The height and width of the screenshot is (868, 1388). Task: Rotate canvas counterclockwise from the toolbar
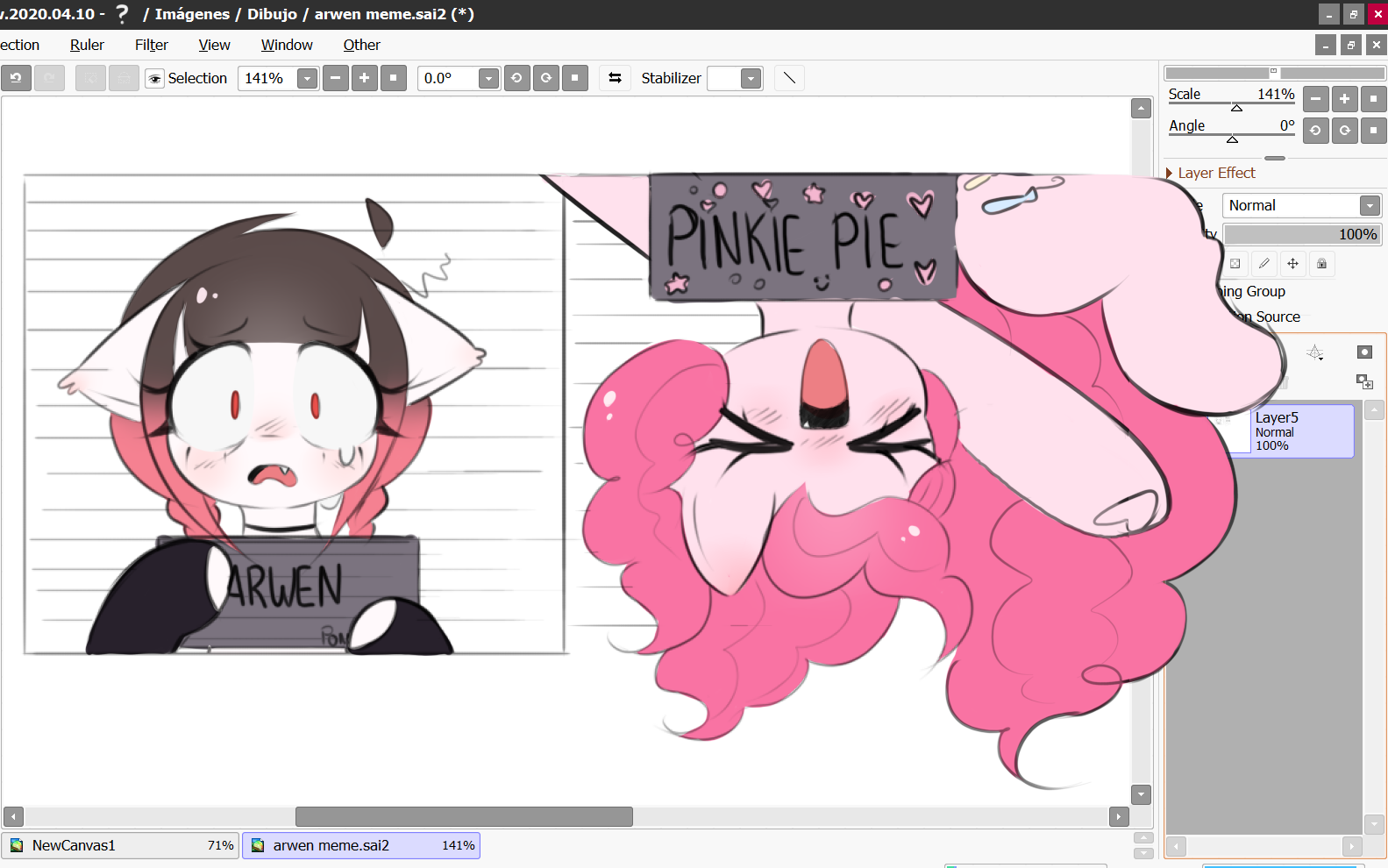pos(516,78)
